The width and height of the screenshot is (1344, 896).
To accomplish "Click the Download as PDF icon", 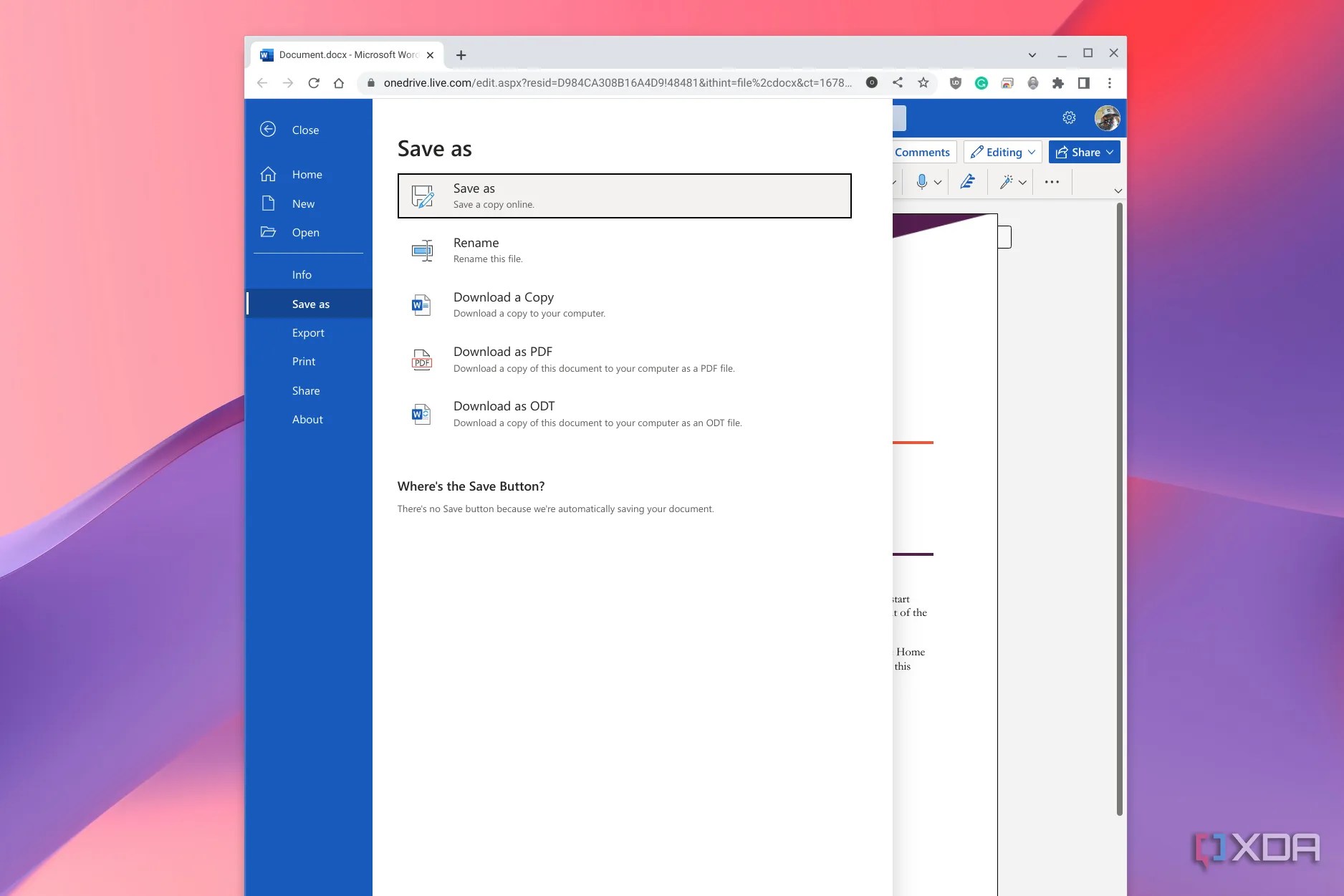I will coord(422,359).
